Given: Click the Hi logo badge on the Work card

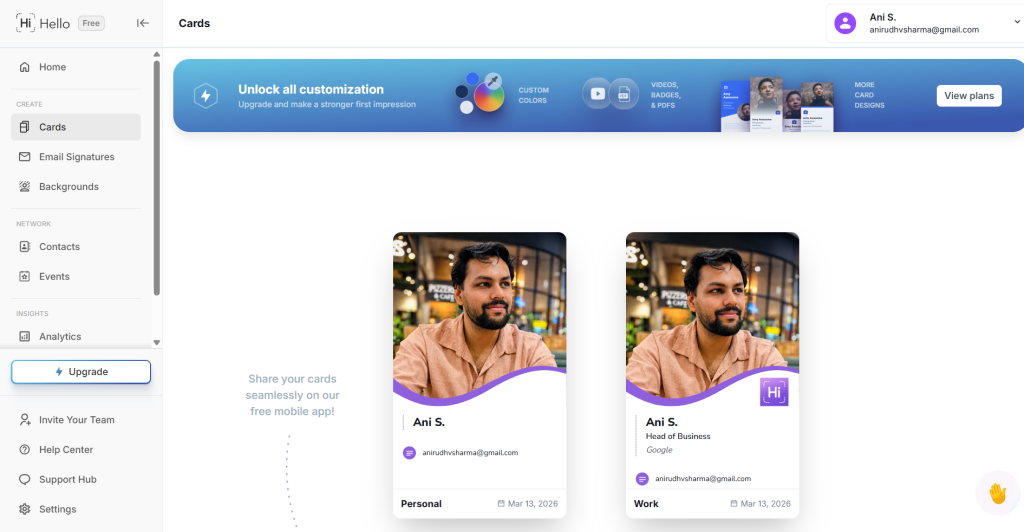Looking at the screenshot, I should coord(774,392).
